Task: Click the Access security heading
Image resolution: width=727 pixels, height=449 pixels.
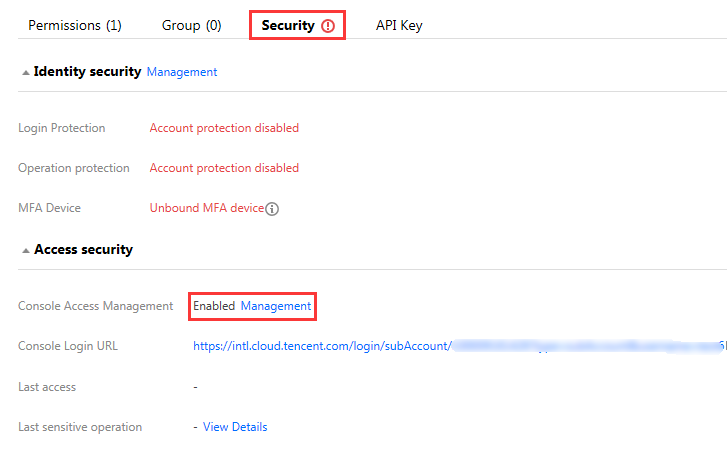Action: (x=83, y=250)
